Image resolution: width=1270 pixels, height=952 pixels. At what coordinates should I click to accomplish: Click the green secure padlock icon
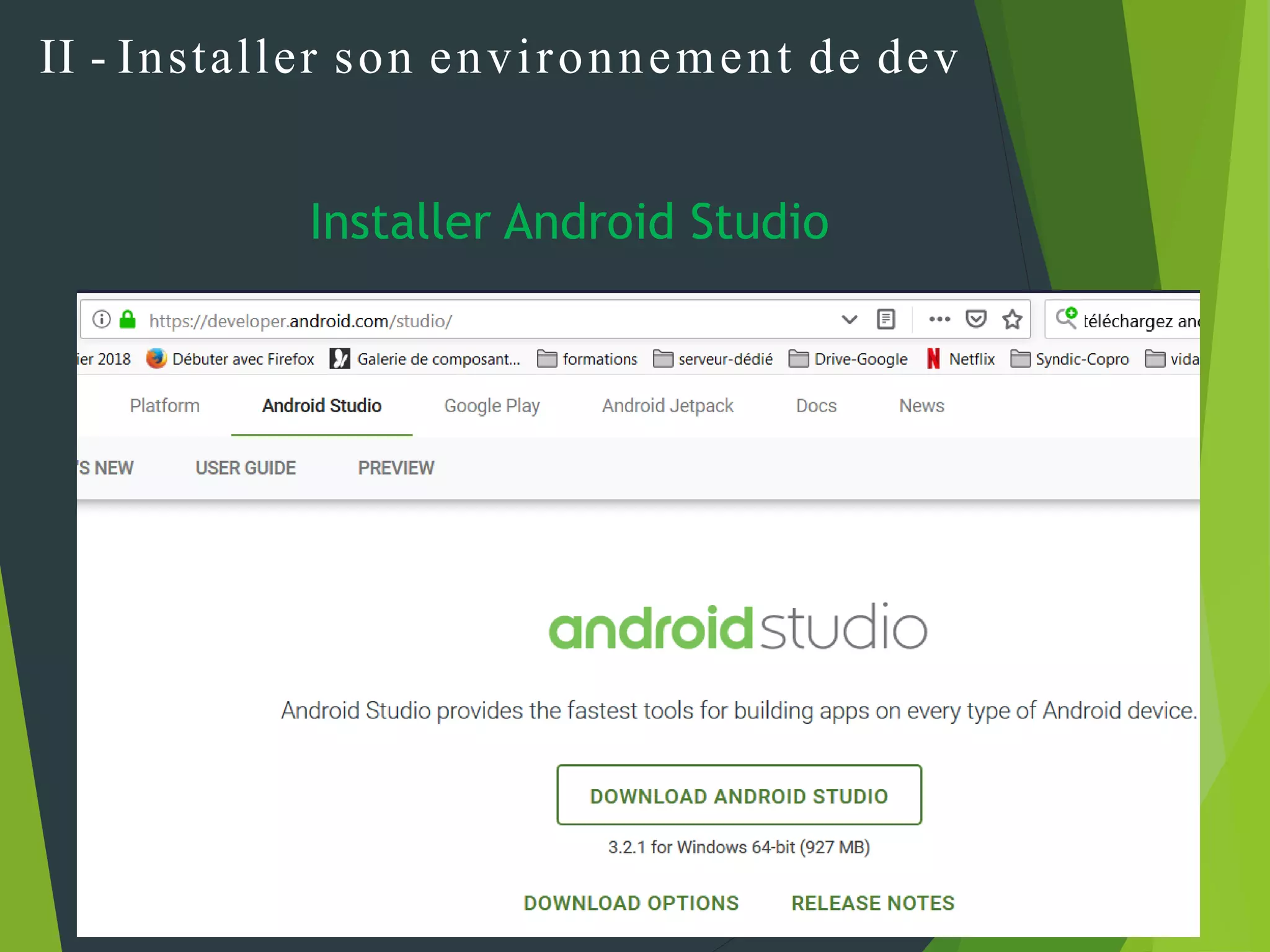coord(128,320)
